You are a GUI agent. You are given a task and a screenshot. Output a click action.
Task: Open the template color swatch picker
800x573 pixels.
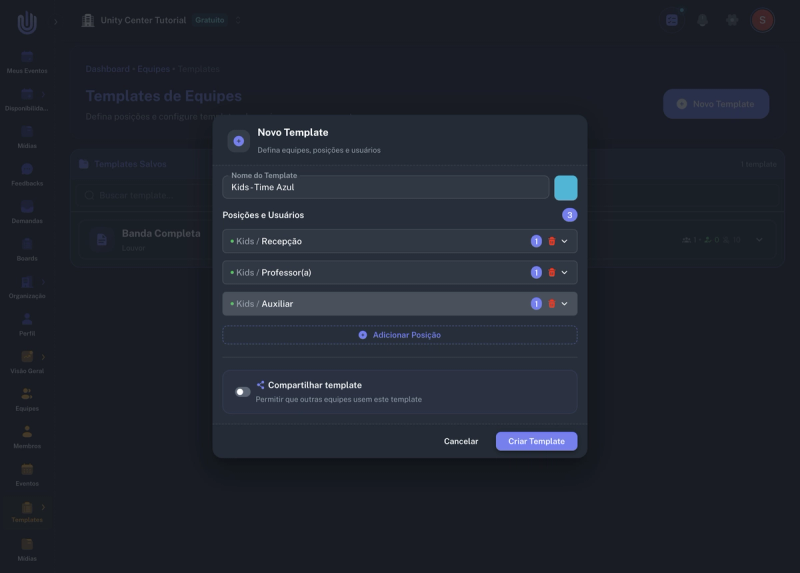click(x=565, y=188)
